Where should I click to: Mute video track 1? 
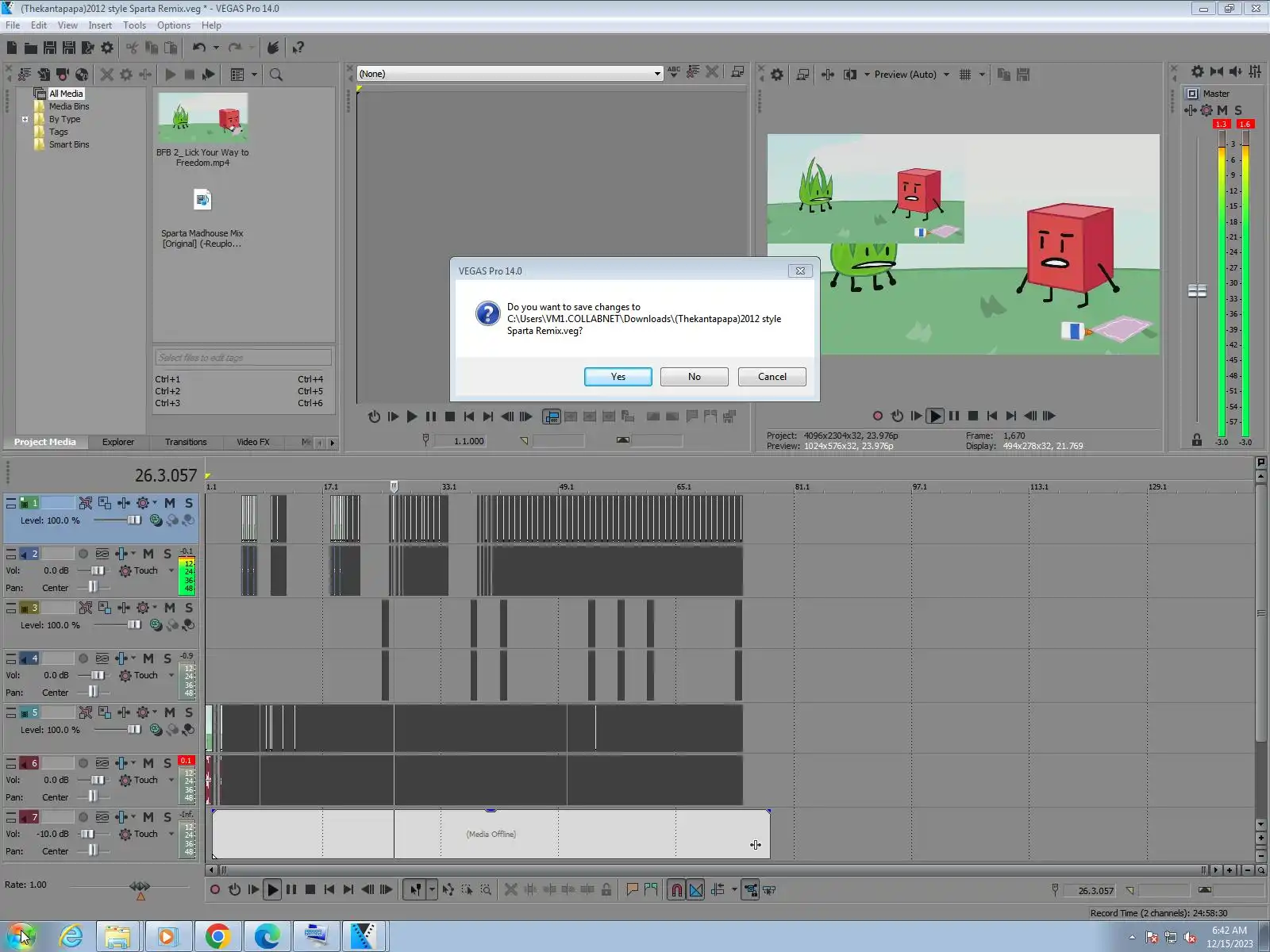tap(170, 503)
